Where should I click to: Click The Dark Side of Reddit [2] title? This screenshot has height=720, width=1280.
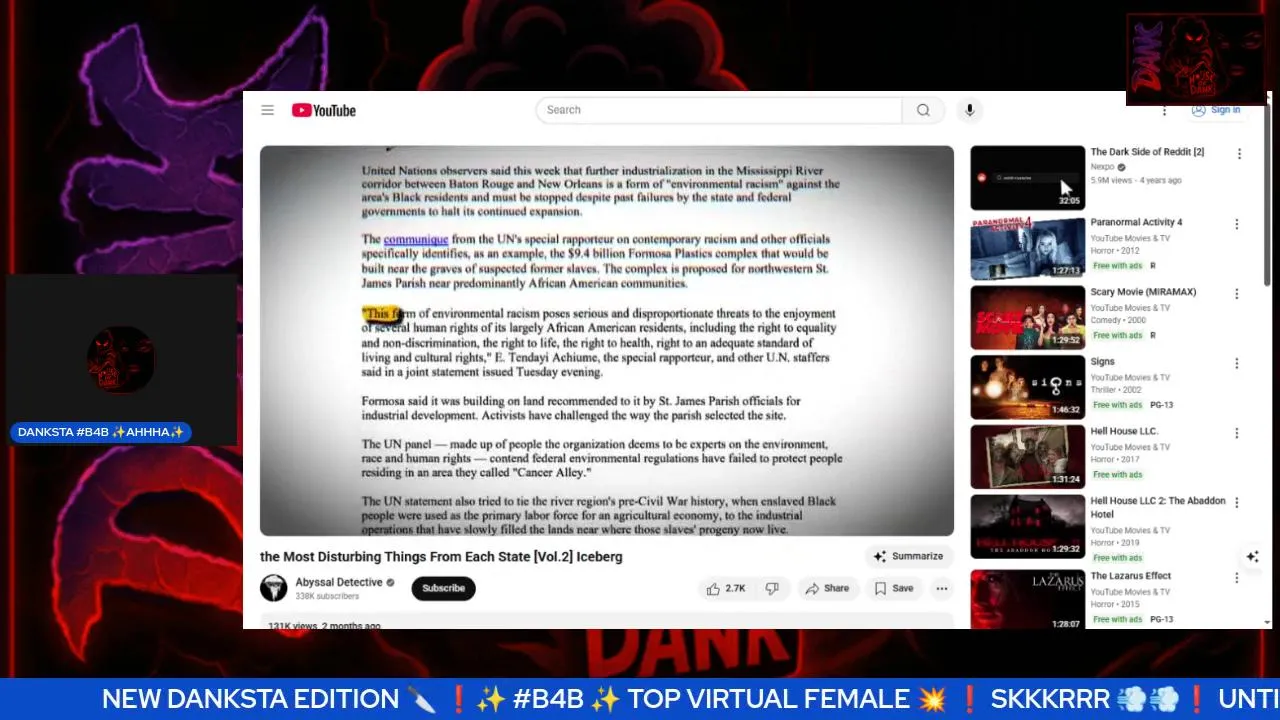point(1147,152)
